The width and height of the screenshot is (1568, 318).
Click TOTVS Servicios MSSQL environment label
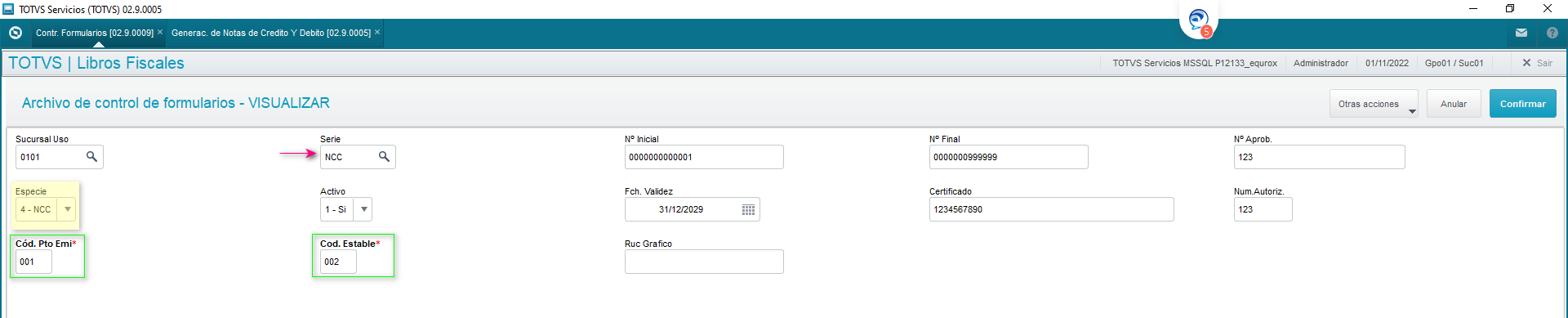pos(1195,63)
